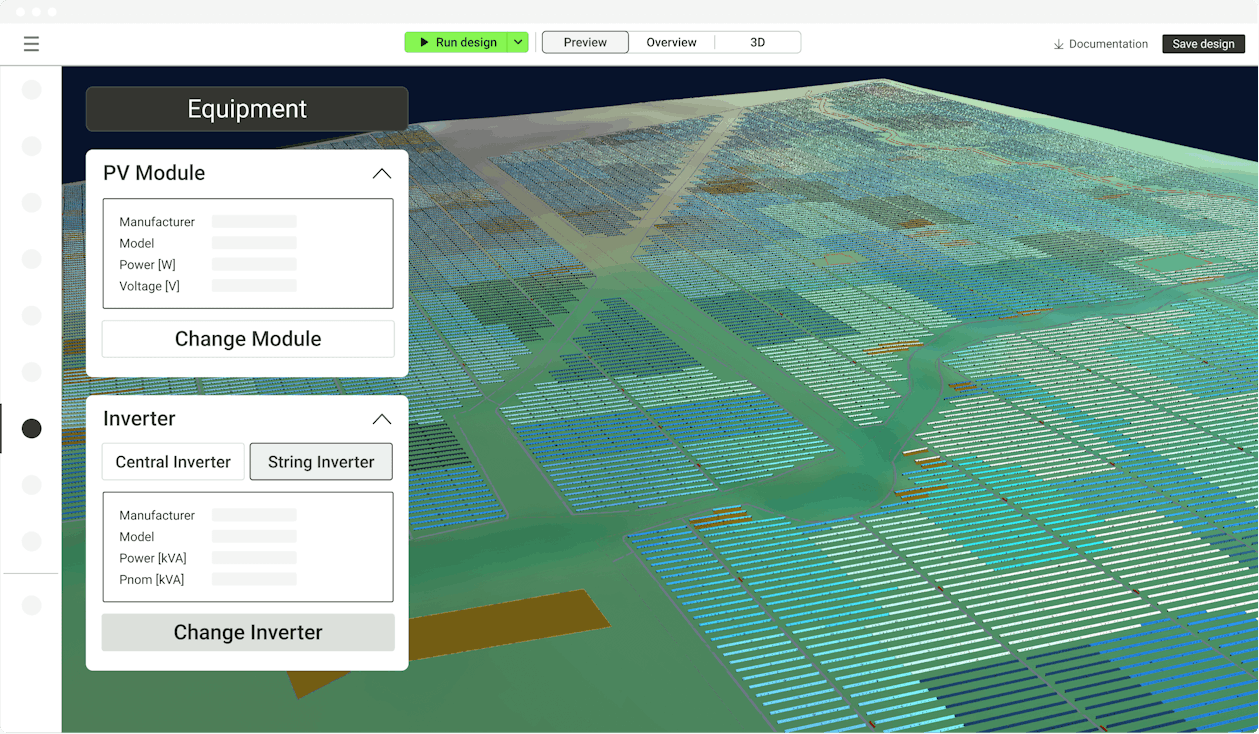Collapse the Inverter section
The height and width of the screenshot is (734, 1259).
point(381,419)
